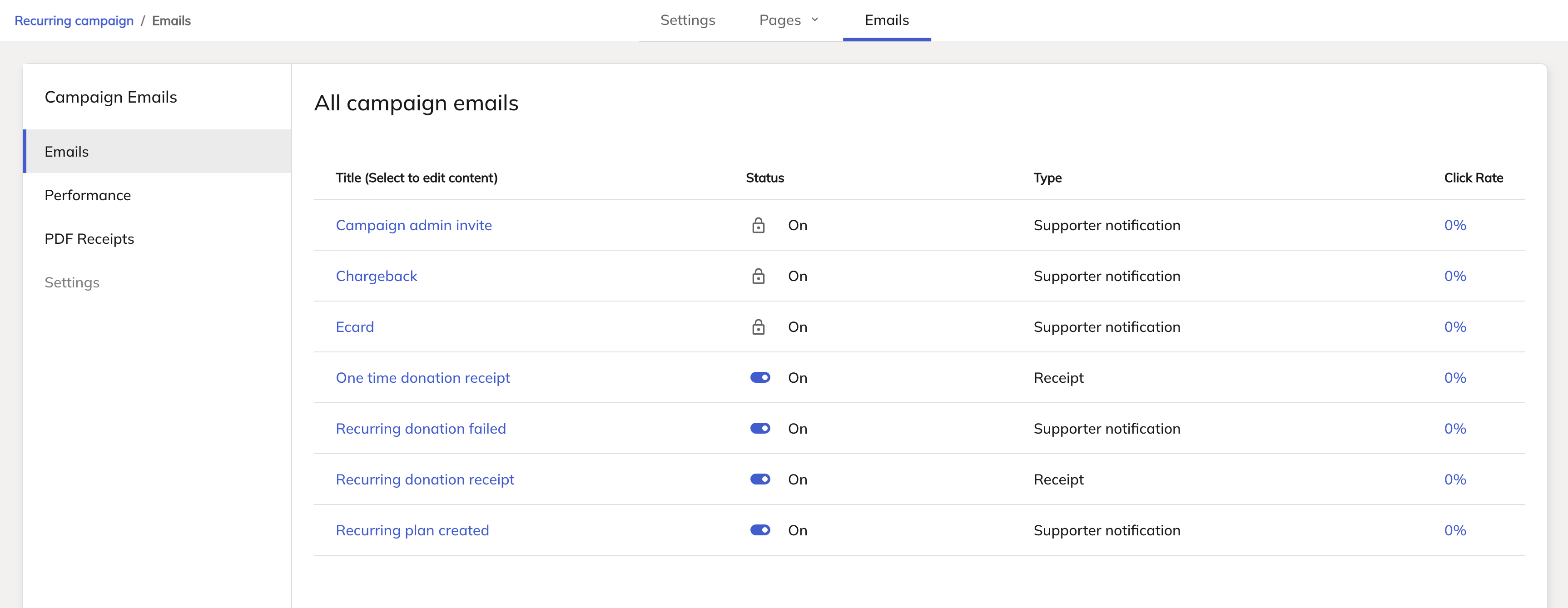Open the Chargeback email content
Image resolution: width=1568 pixels, height=608 pixels.
point(376,277)
